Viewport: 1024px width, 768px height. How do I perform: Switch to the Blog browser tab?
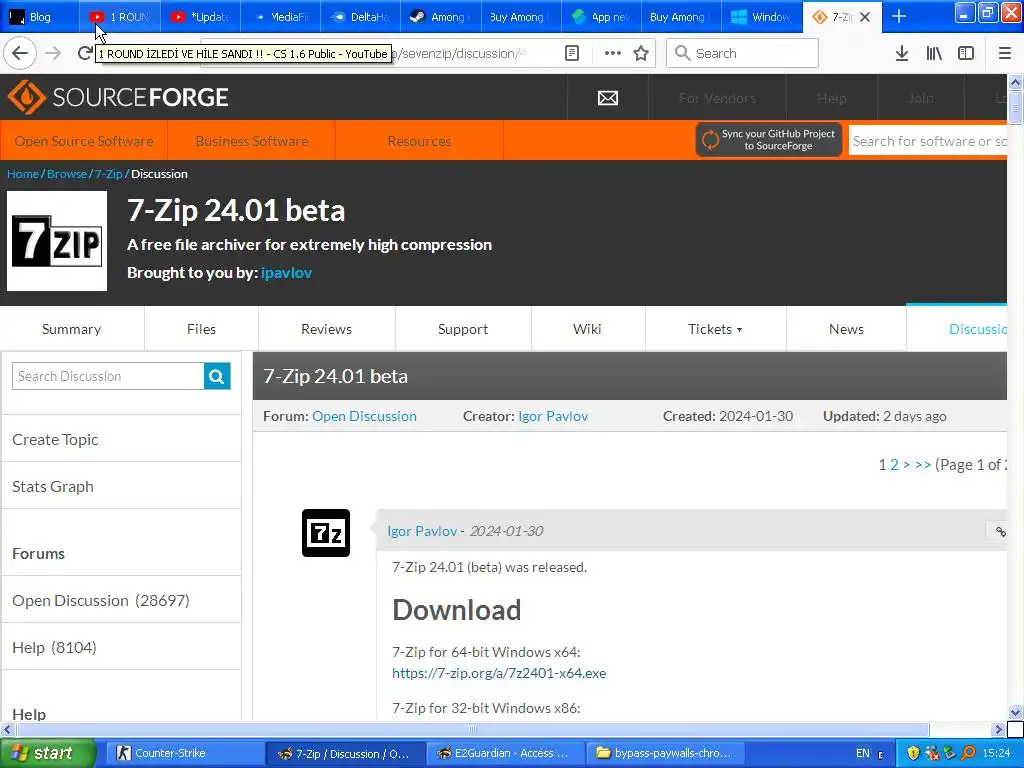click(39, 17)
